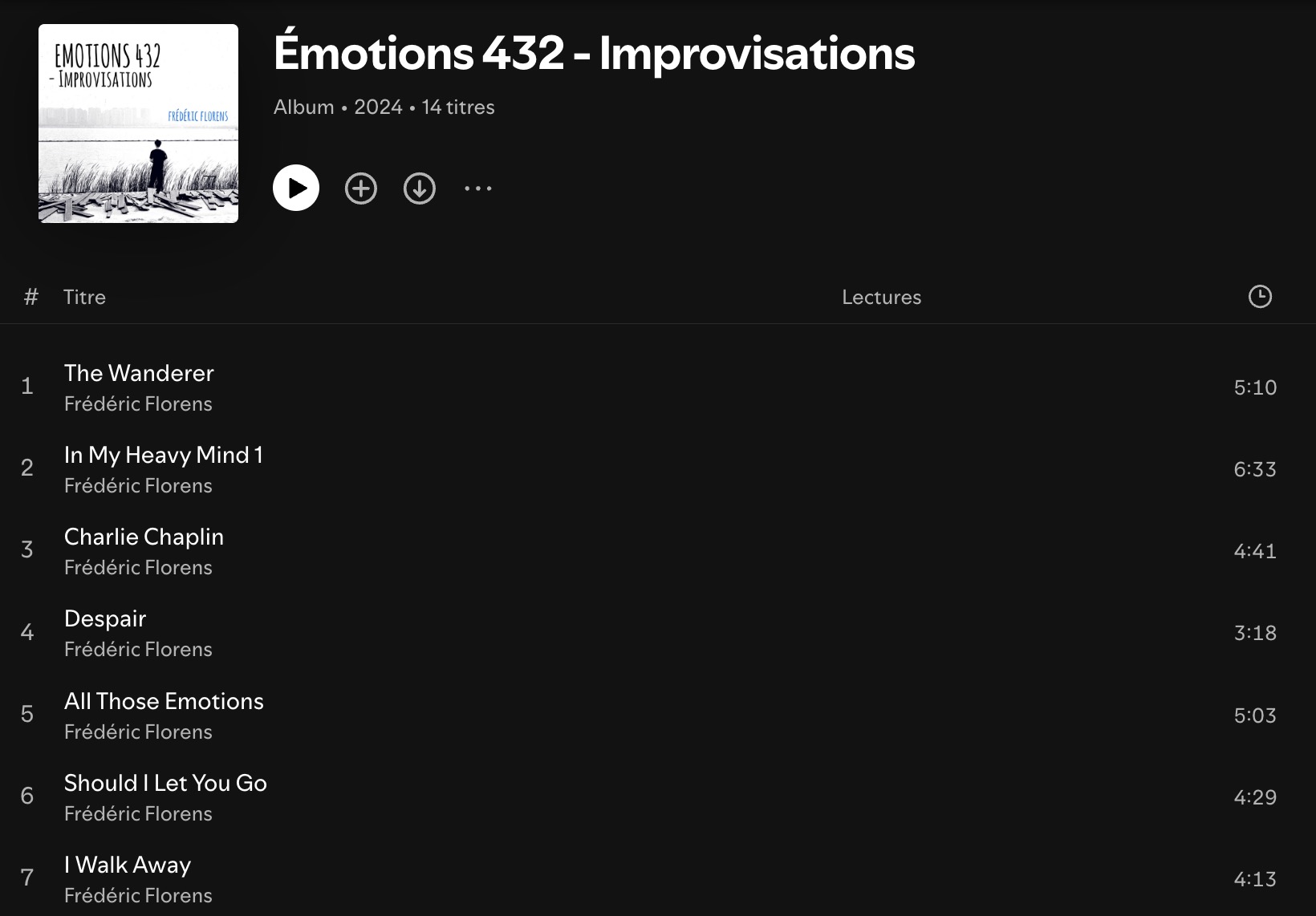Add album to library with plus icon
This screenshot has width=1316, height=916.
coord(361,188)
